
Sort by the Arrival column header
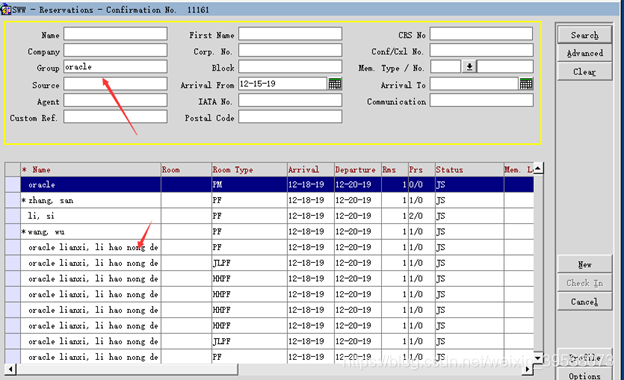point(311,170)
